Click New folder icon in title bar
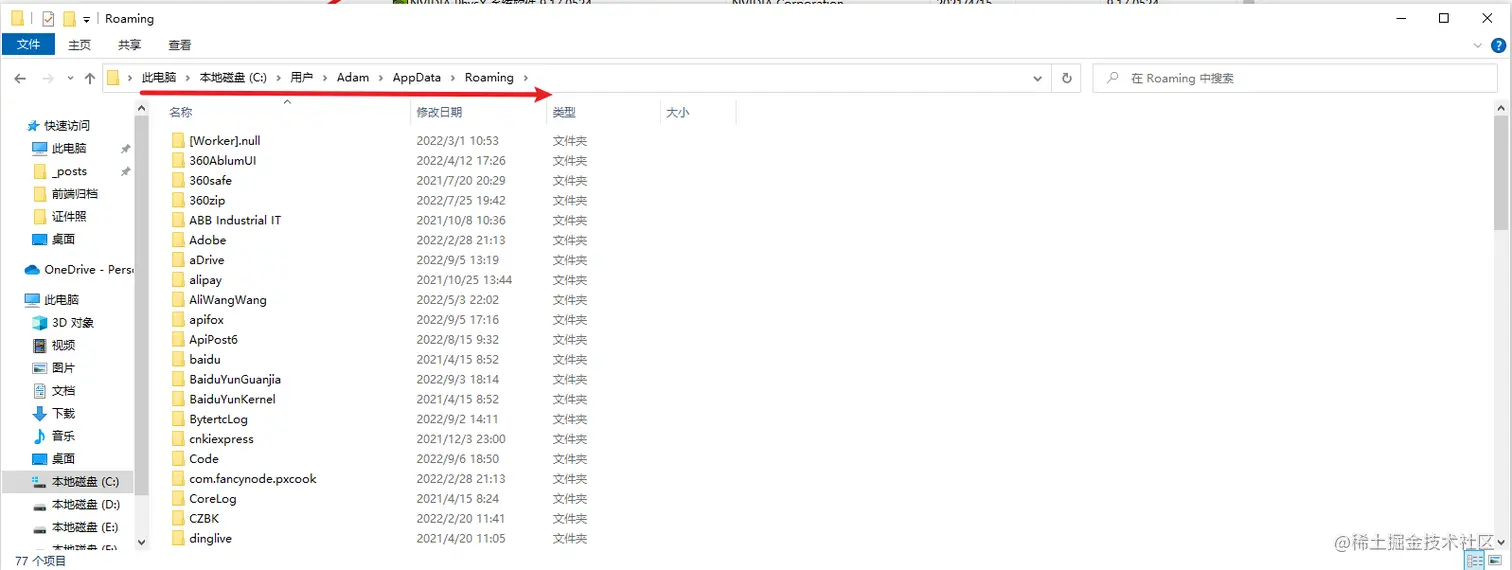The image size is (1512, 570). click(x=69, y=18)
